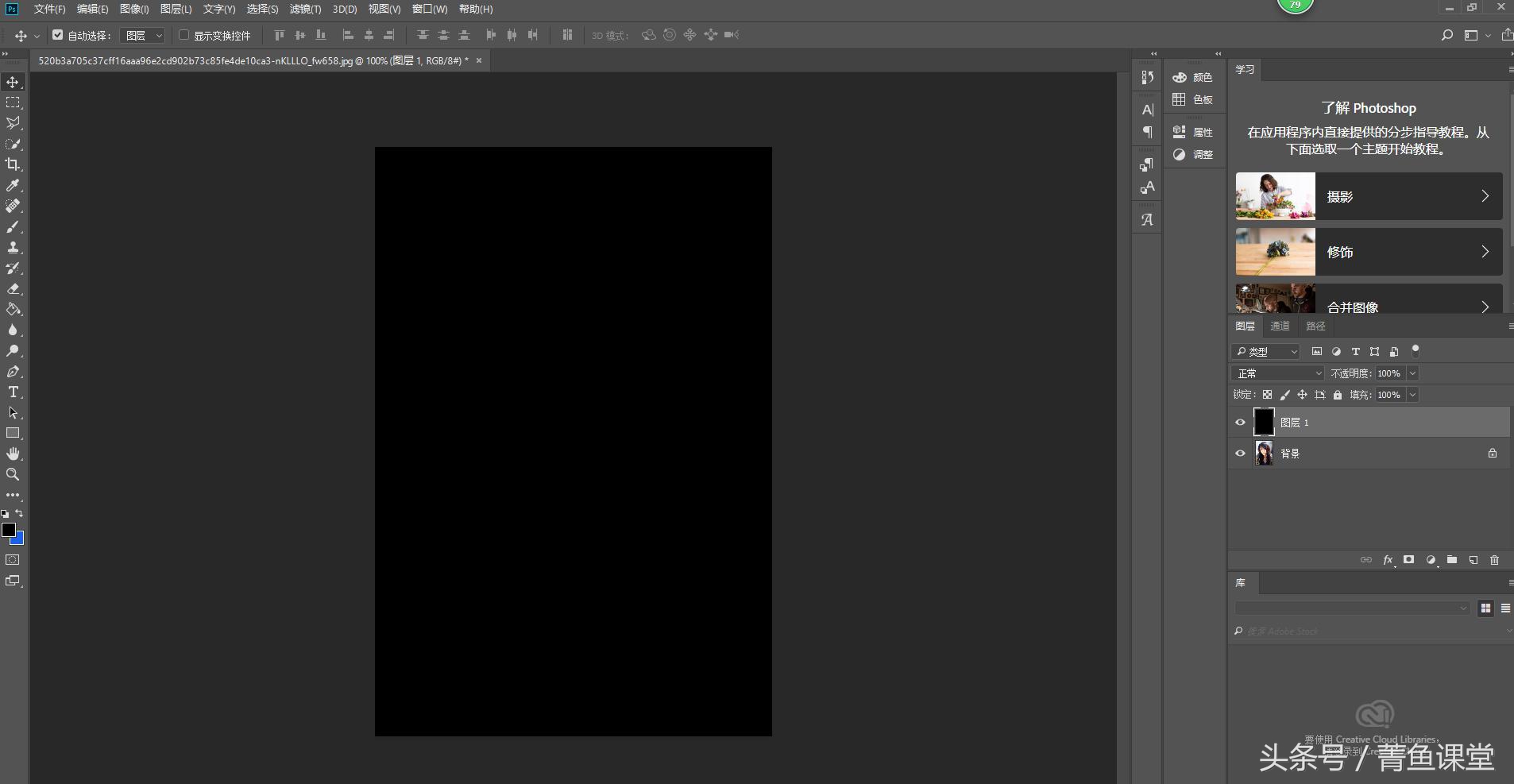Select the Eraser tool

(13, 289)
